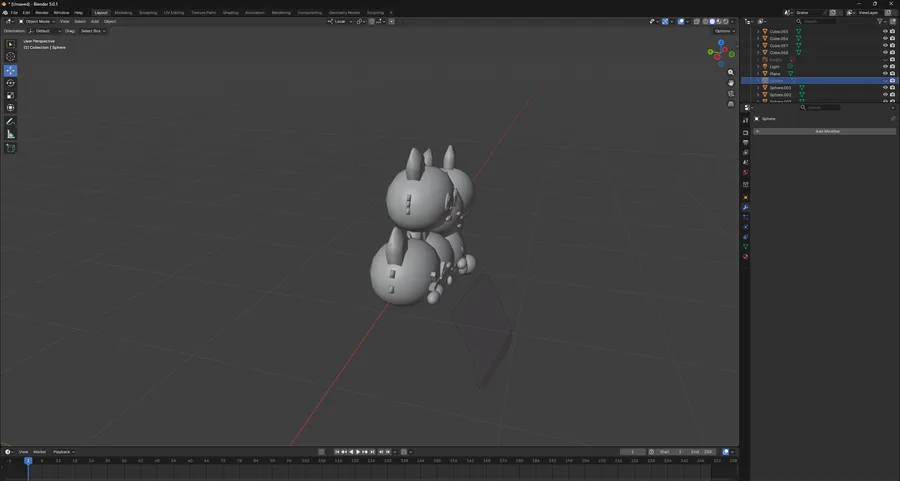
Task: Hide Cube.055 in viewport via eye icon
Action: 885,32
